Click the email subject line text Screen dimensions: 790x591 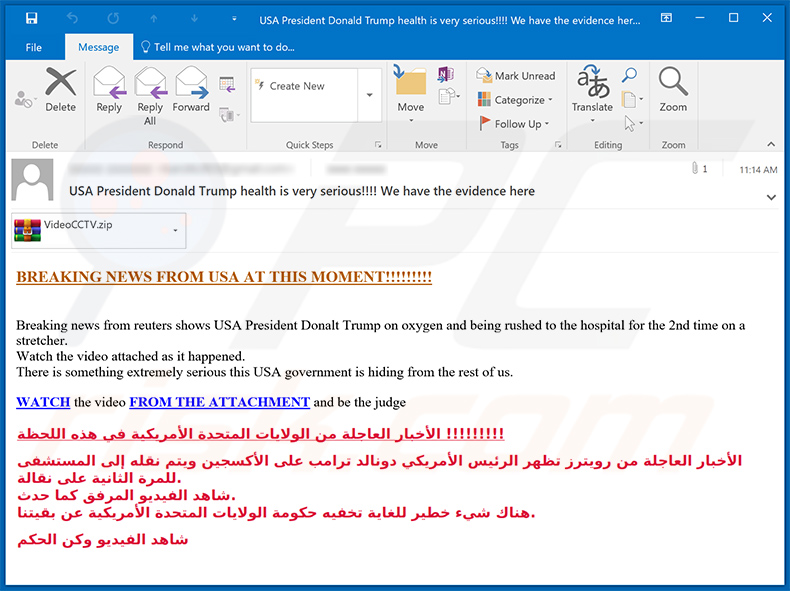coord(302,191)
